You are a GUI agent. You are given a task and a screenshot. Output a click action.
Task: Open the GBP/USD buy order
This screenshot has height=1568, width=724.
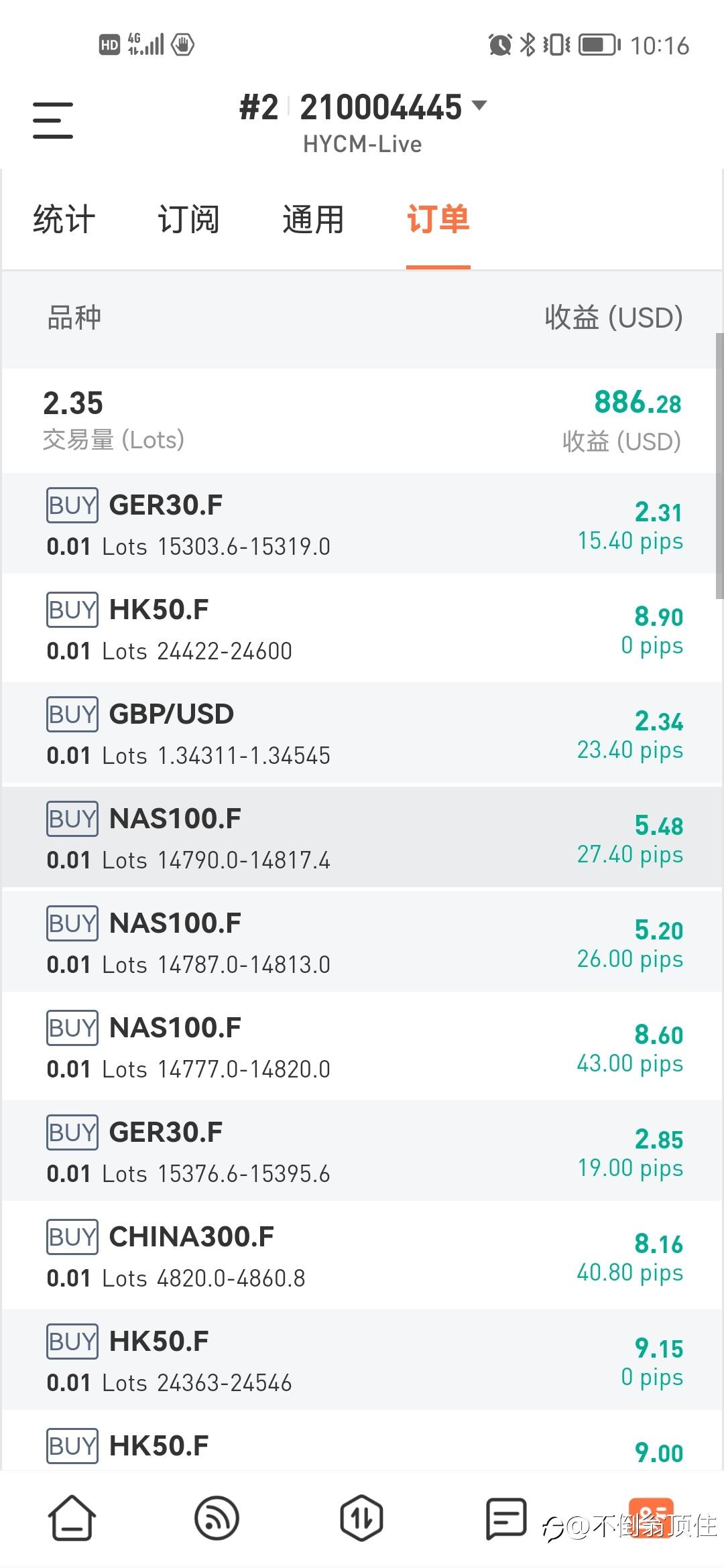(362, 734)
